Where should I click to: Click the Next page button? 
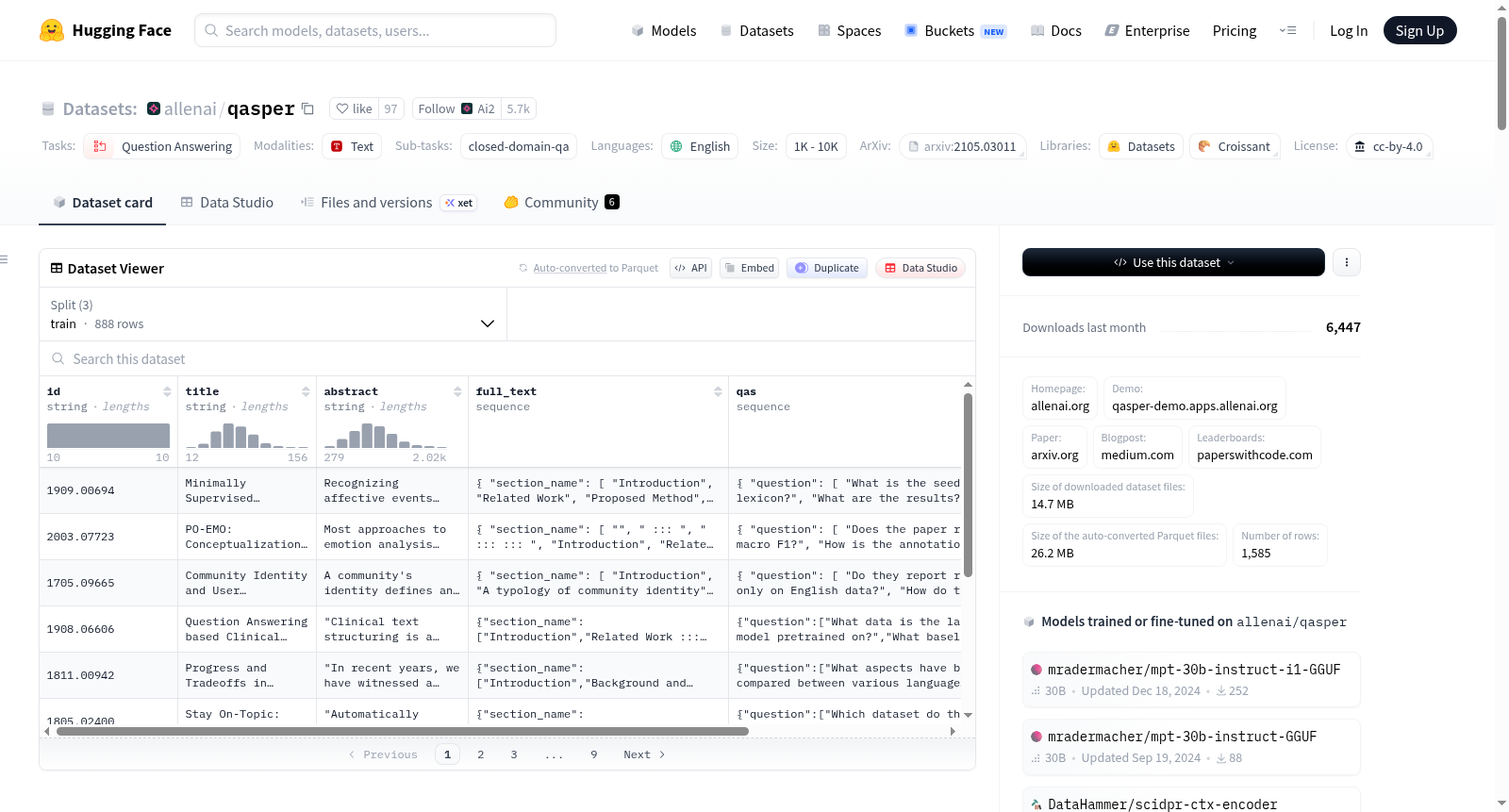644,754
